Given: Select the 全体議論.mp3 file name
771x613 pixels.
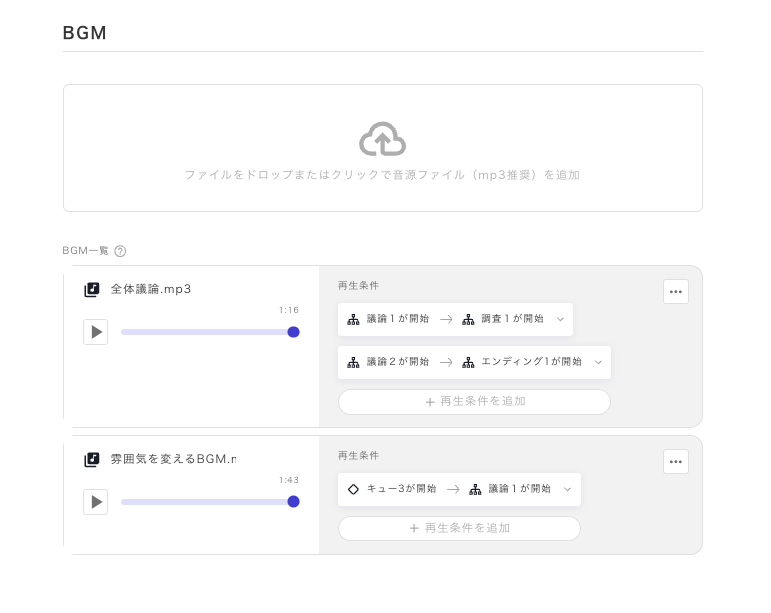Looking at the screenshot, I should 151,289.
